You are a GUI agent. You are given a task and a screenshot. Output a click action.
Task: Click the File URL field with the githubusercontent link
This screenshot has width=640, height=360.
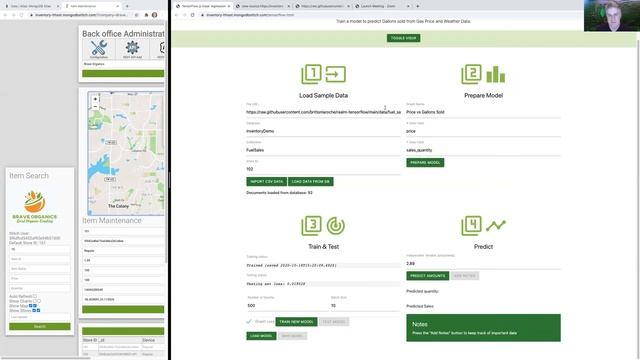coord(323,112)
